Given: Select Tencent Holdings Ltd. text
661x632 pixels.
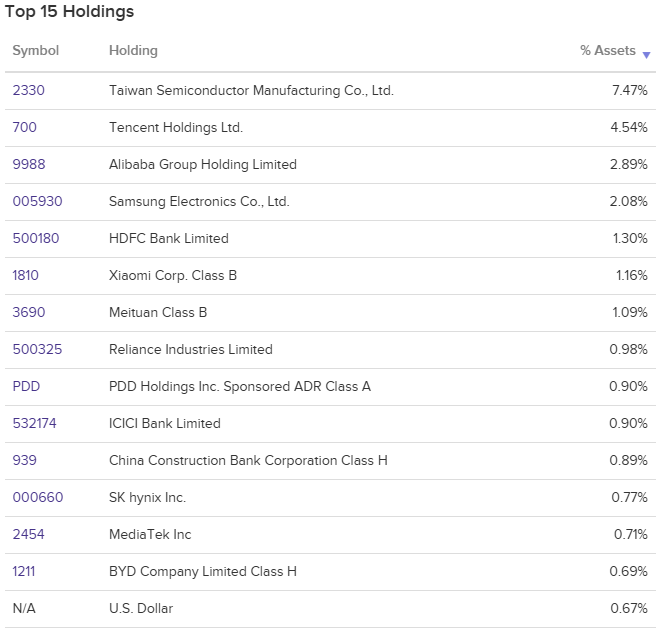Looking at the screenshot, I should tap(176, 127).
